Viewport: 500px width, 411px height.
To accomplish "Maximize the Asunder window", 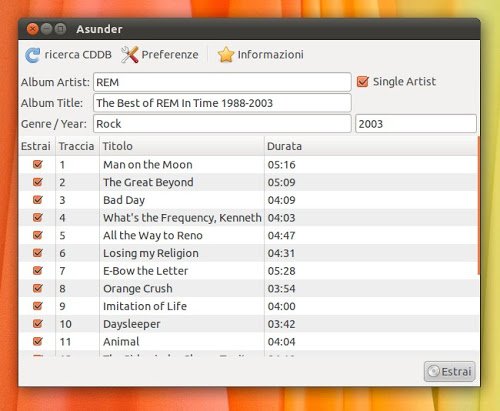I will (60, 29).
